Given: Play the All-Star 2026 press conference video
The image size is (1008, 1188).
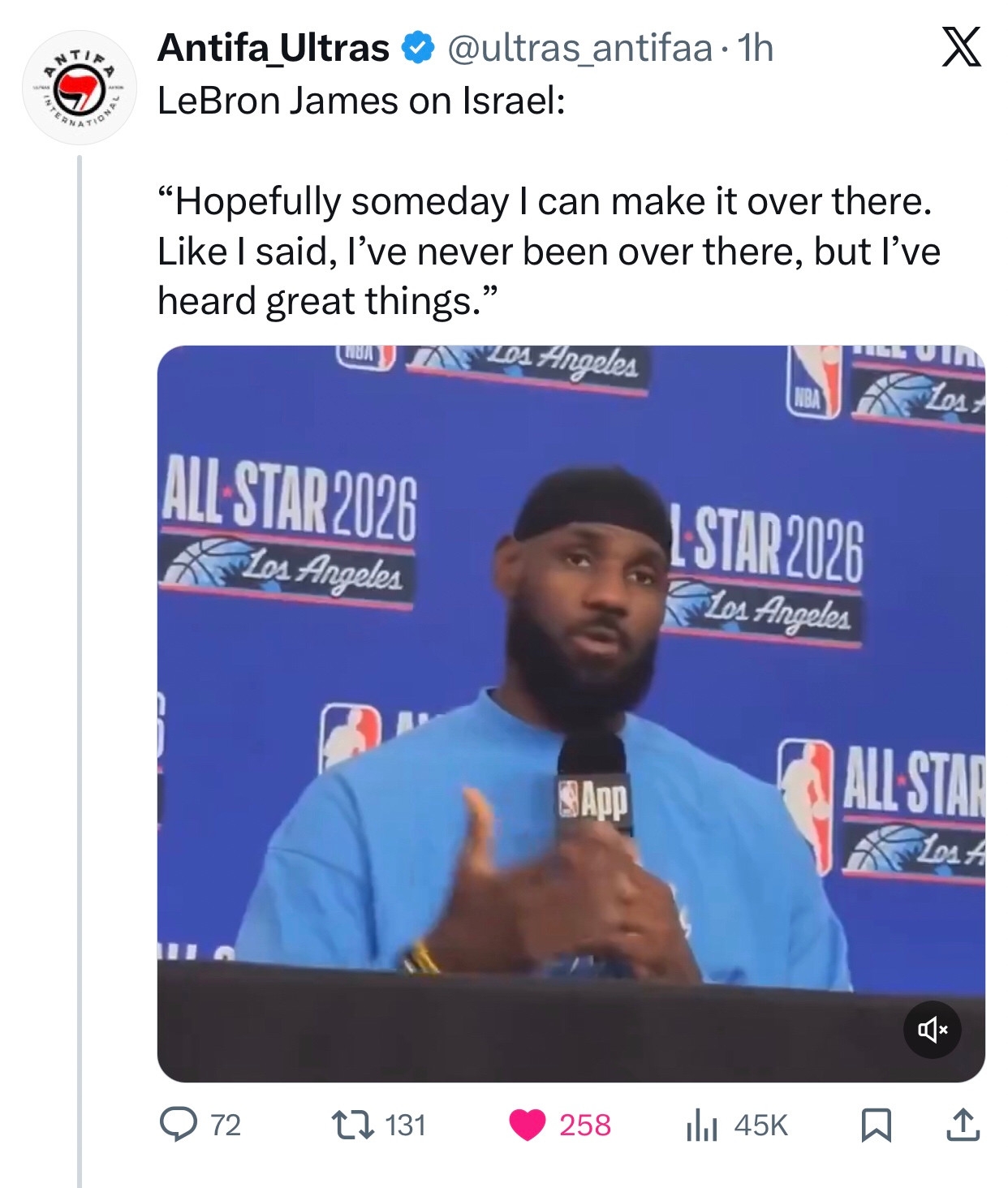Looking at the screenshot, I should tap(571, 712).
